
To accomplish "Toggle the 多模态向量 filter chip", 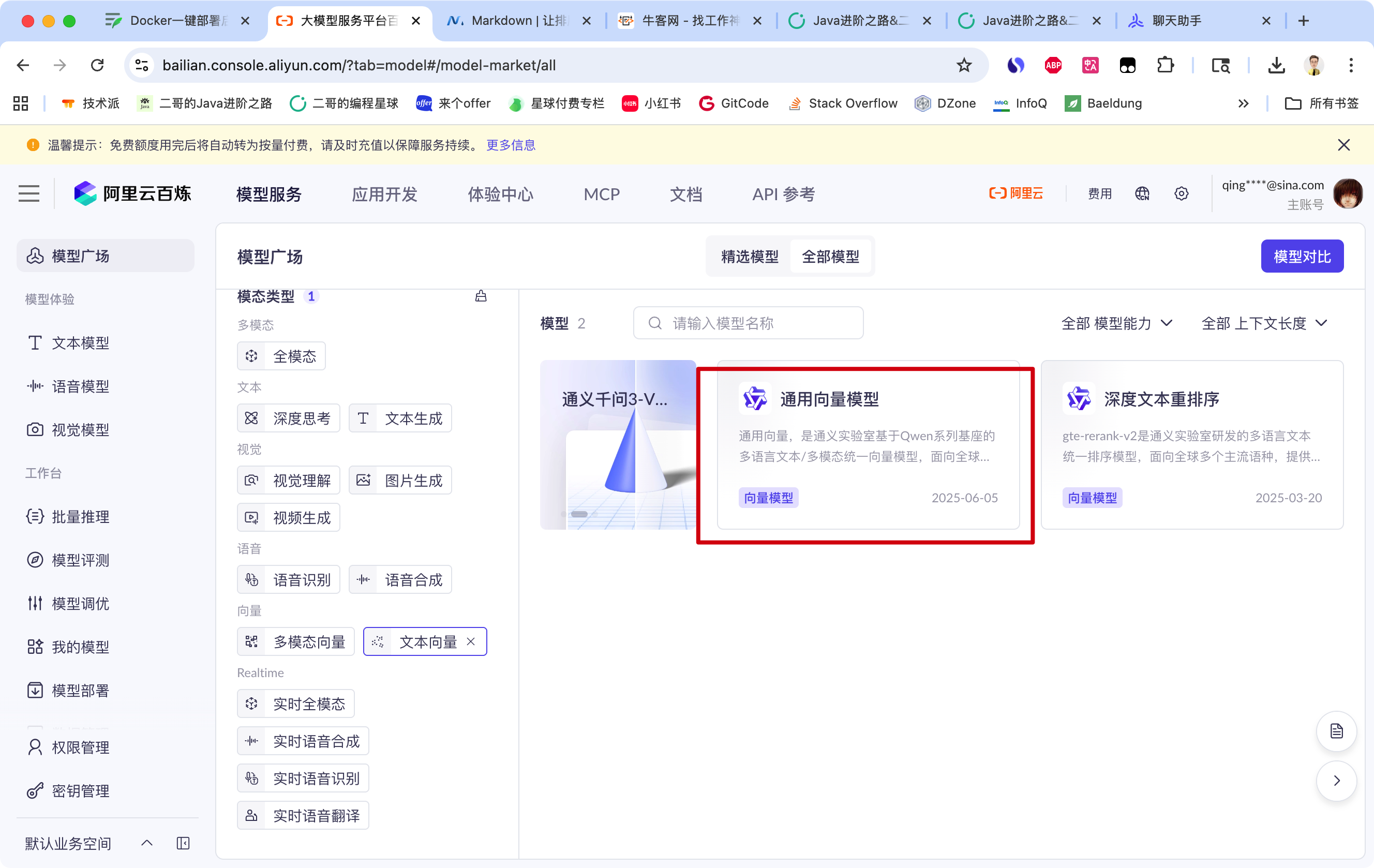I will click(296, 642).
